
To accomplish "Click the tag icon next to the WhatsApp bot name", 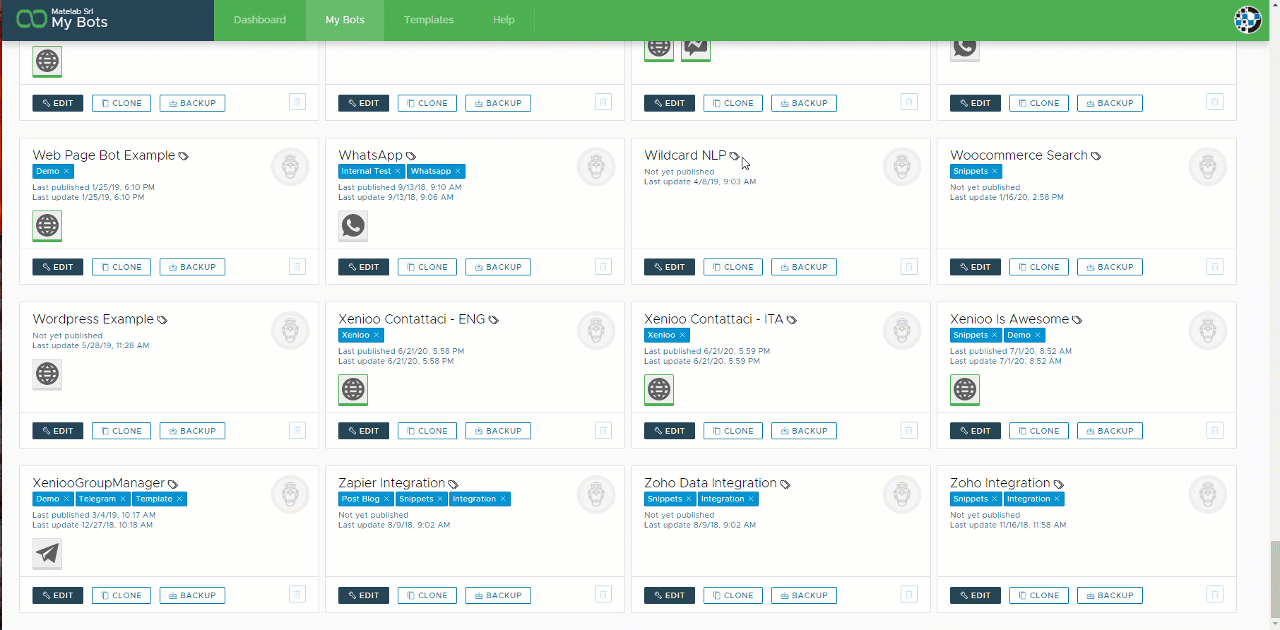I will [411, 156].
